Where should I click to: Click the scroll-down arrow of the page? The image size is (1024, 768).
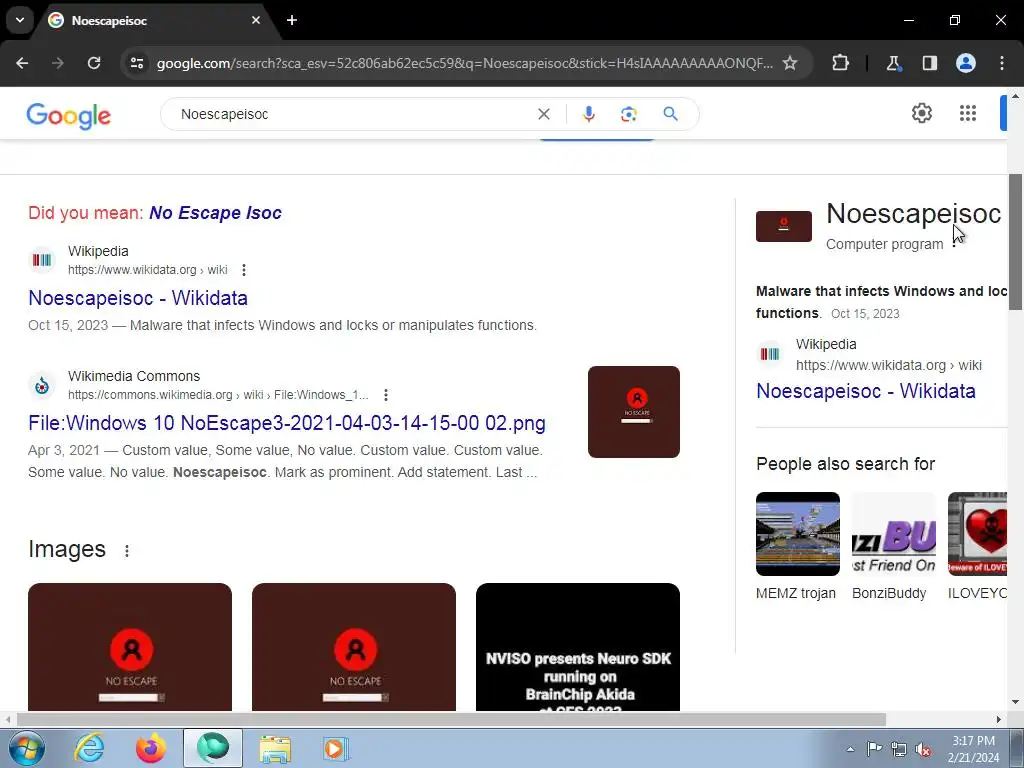pos(1016,703)
